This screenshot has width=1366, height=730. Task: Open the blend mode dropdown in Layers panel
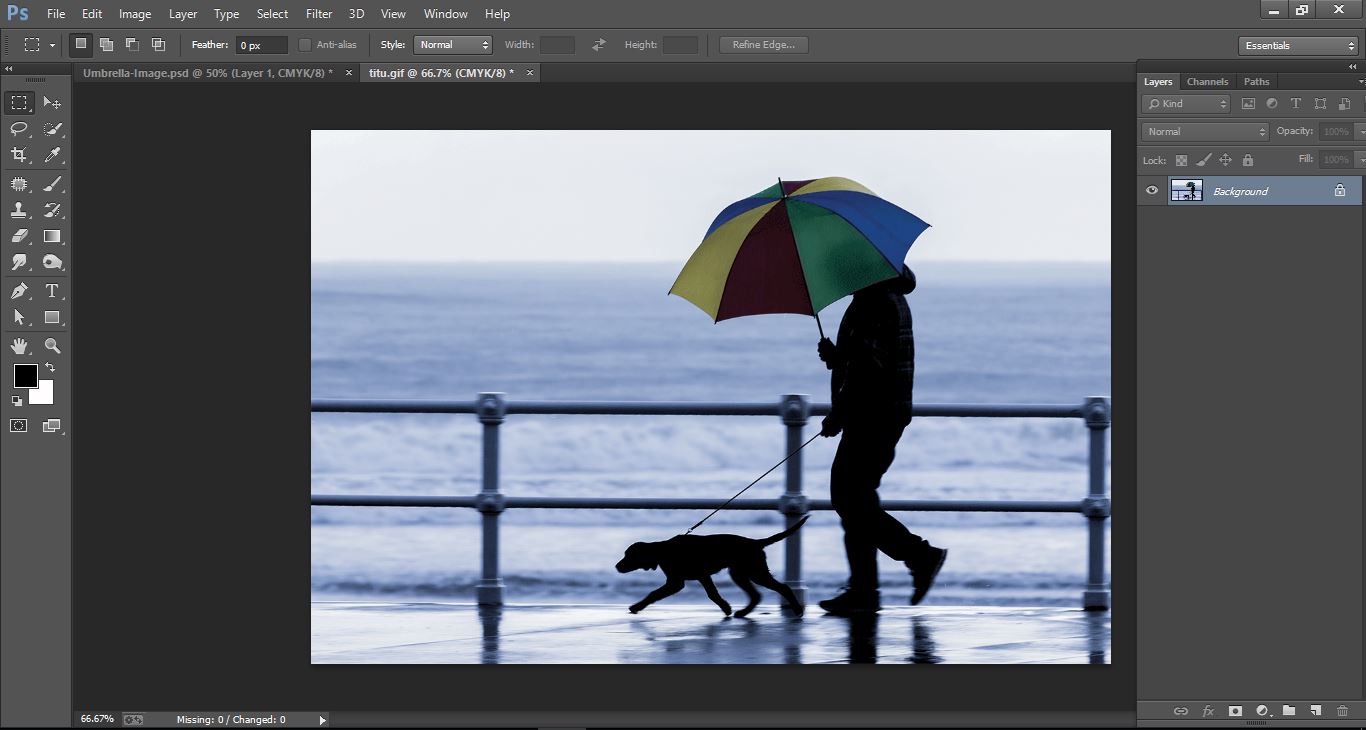click(x=1203, y=131)
